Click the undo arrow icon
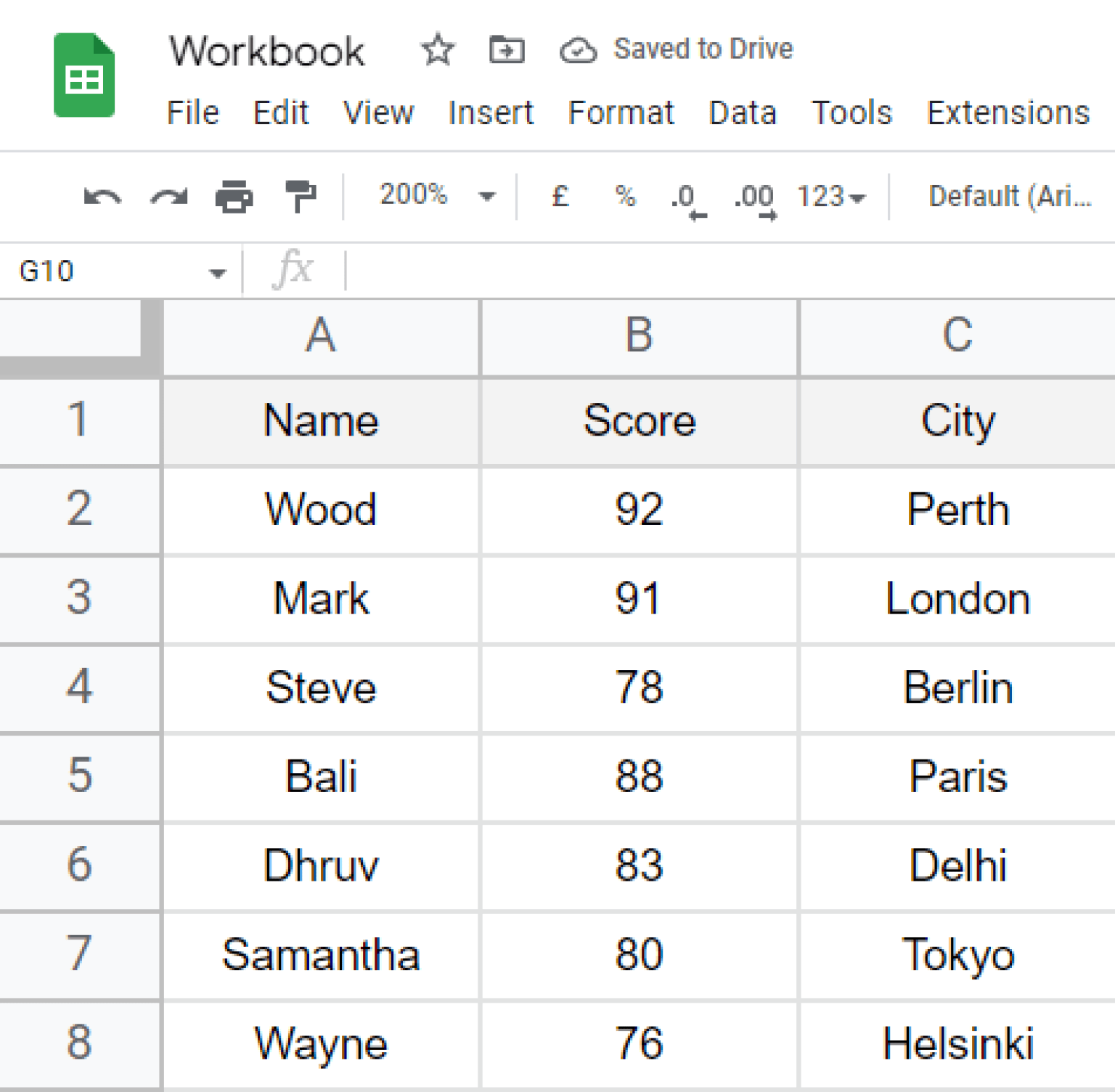 (102, 197)
